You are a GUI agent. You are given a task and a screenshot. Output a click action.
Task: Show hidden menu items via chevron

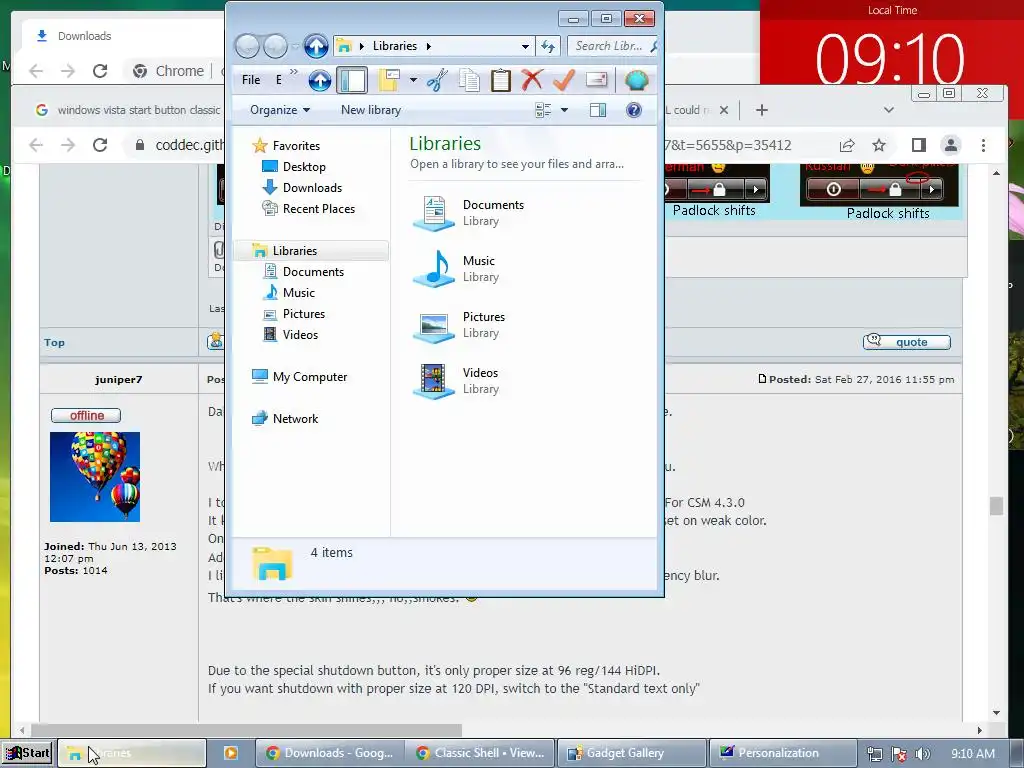(x=293, y=72)
